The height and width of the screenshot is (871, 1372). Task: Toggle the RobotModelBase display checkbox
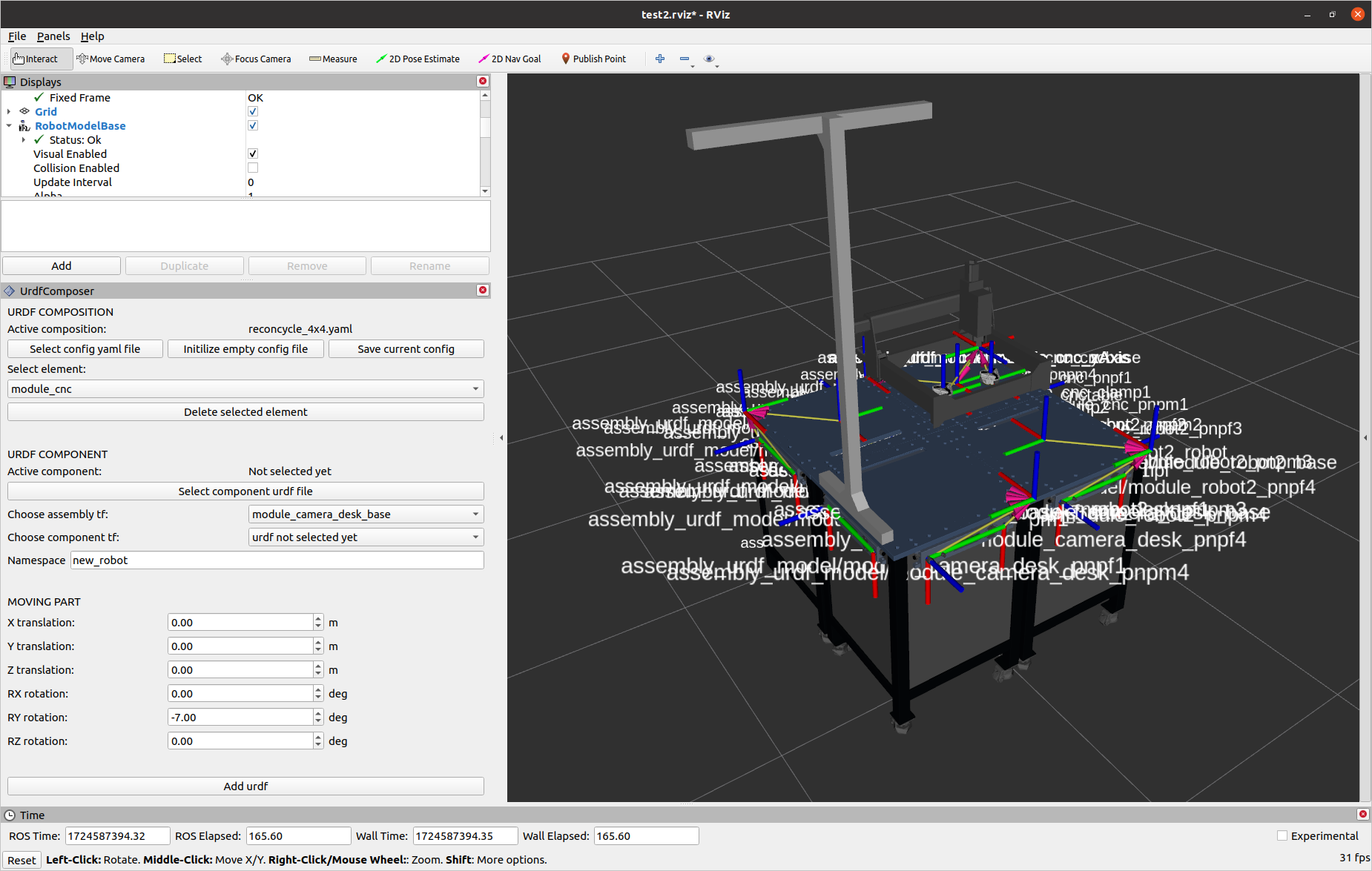tap(253, 125)
